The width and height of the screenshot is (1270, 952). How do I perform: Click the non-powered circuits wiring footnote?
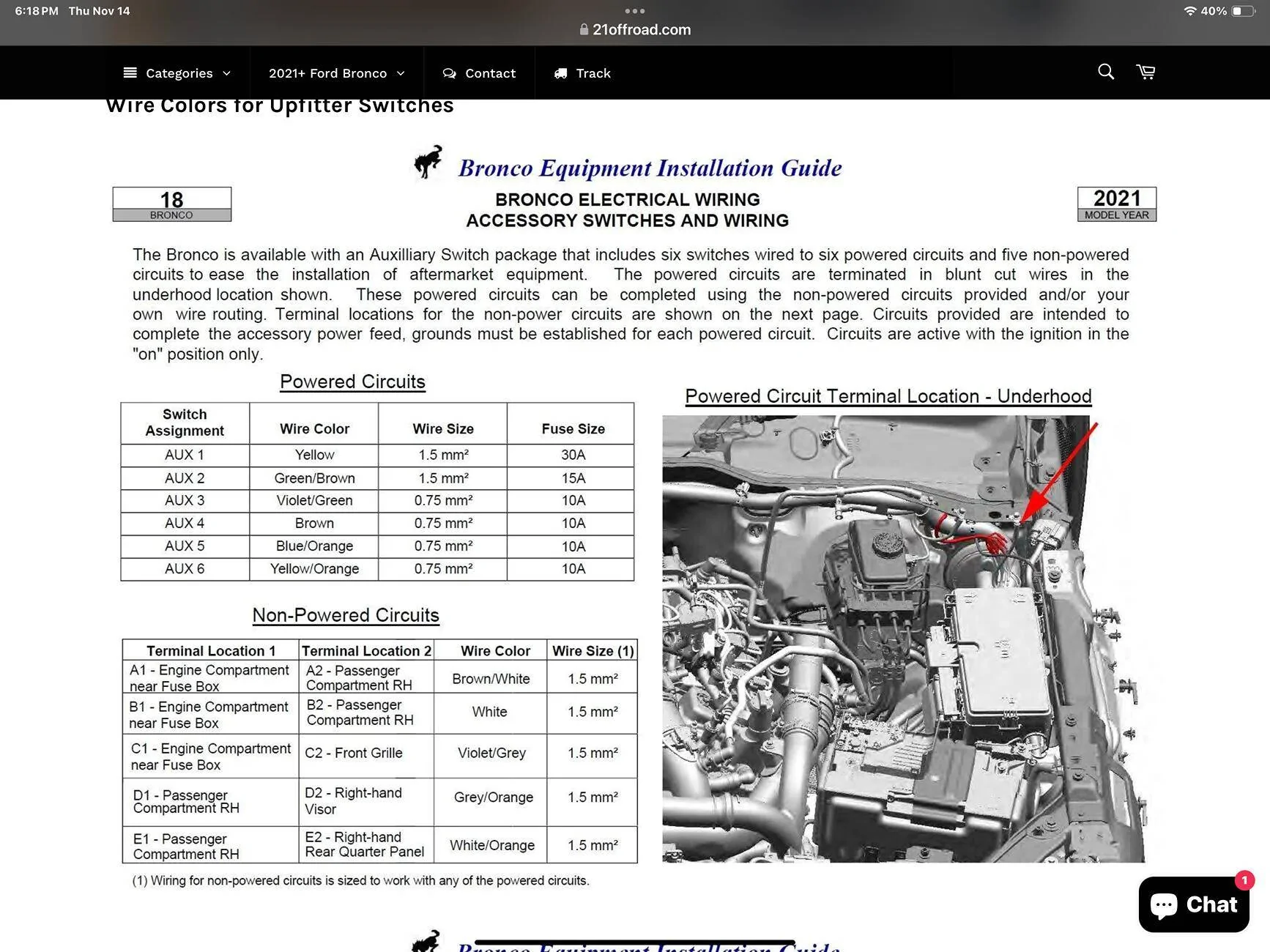360,880
